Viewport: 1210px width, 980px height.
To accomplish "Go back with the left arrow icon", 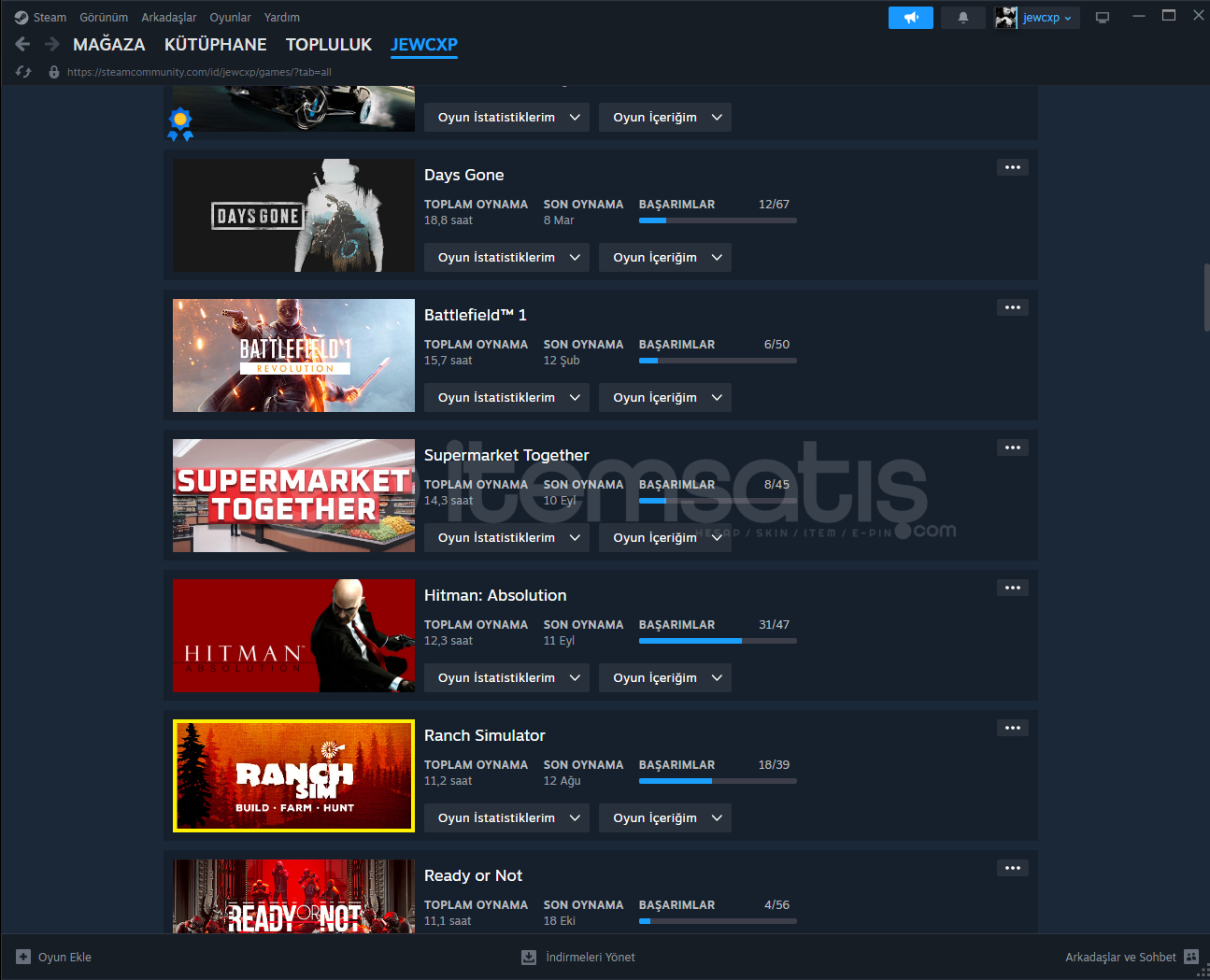I will tap(23, 44).
